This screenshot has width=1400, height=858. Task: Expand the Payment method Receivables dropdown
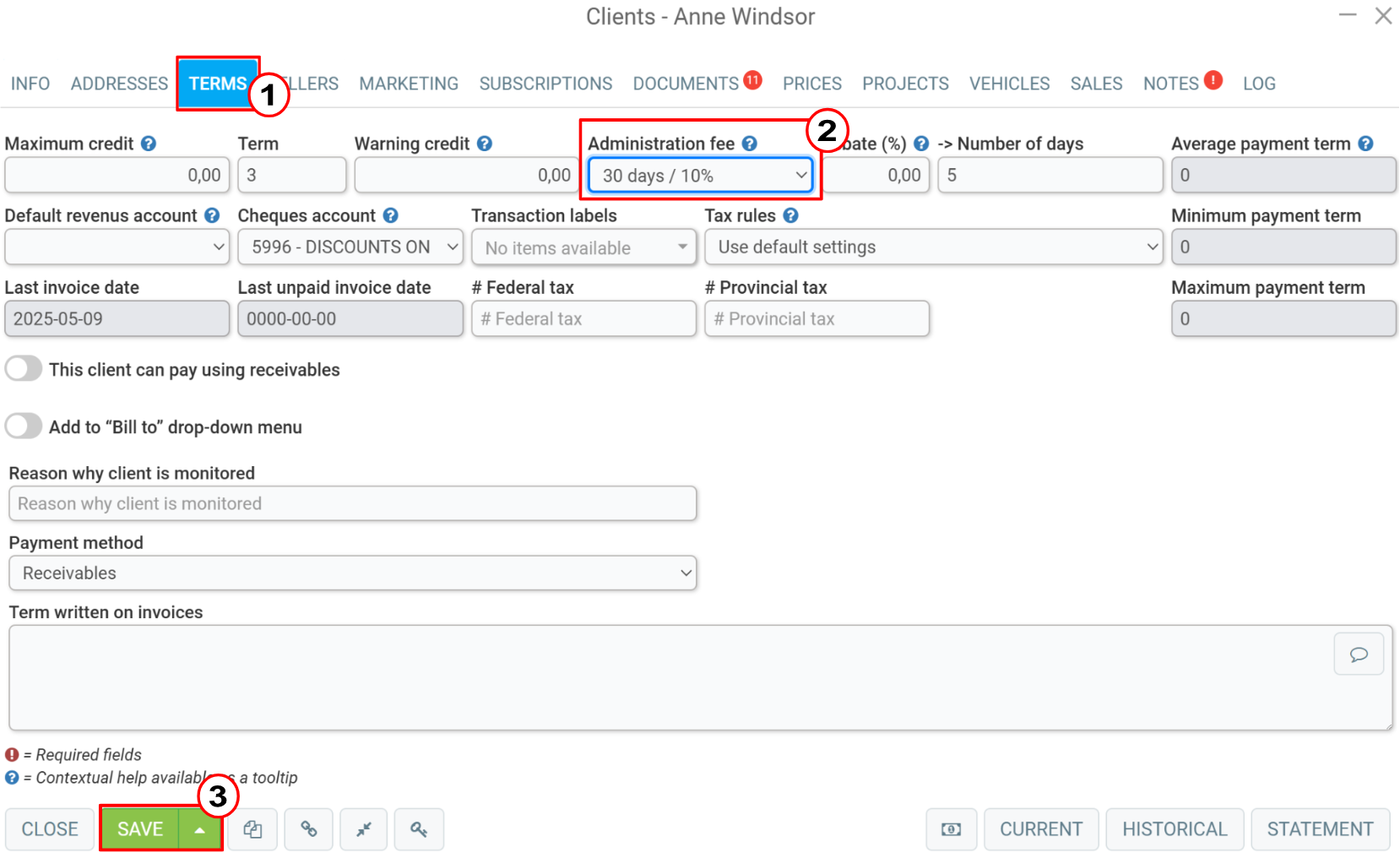[x=352, y=573]
